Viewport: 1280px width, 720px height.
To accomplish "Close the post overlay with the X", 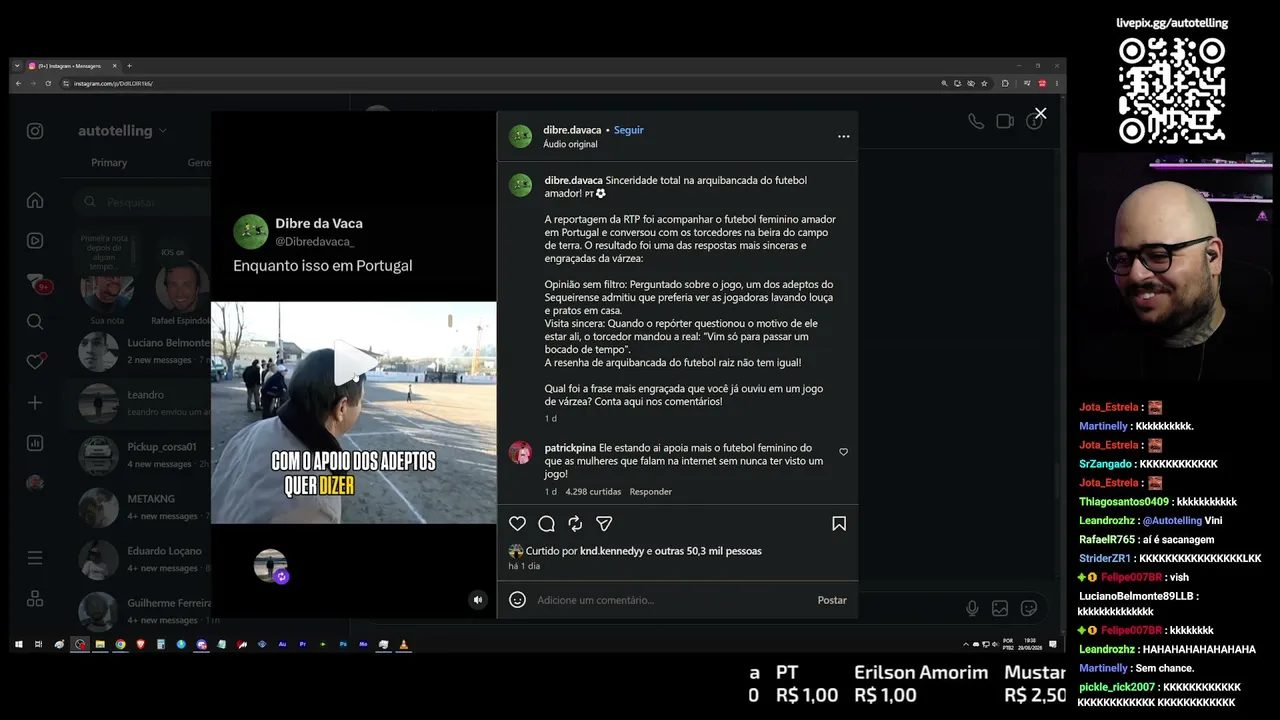I will coord(1040,114).
